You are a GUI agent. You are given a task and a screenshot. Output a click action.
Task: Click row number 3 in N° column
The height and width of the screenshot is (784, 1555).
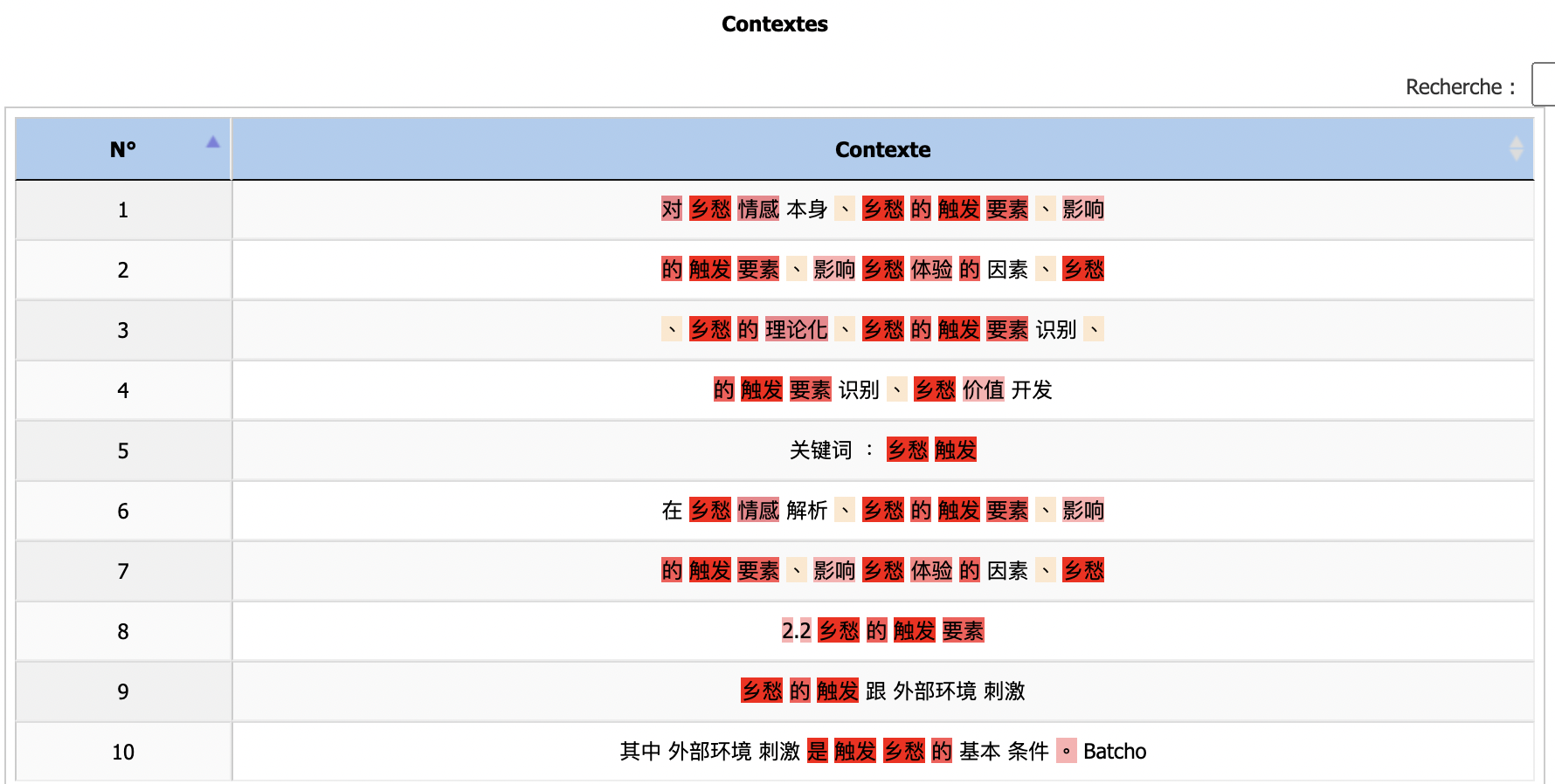[123, 331]
